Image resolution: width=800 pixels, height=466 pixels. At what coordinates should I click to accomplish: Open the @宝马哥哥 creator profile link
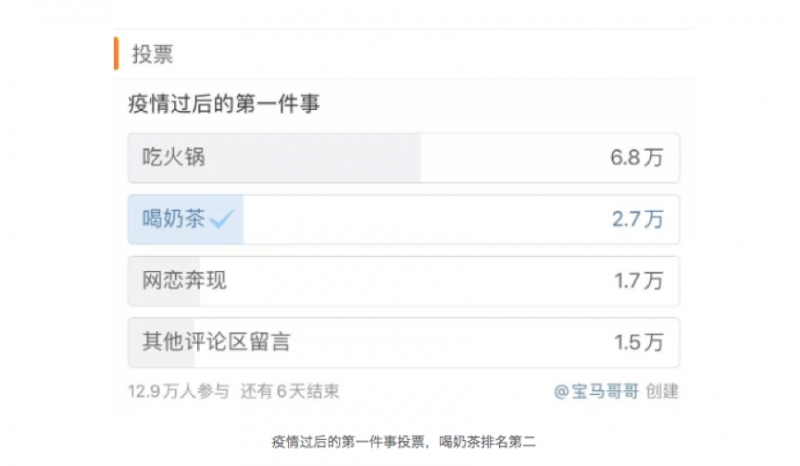pyautogui.click(x=597, y=391)
